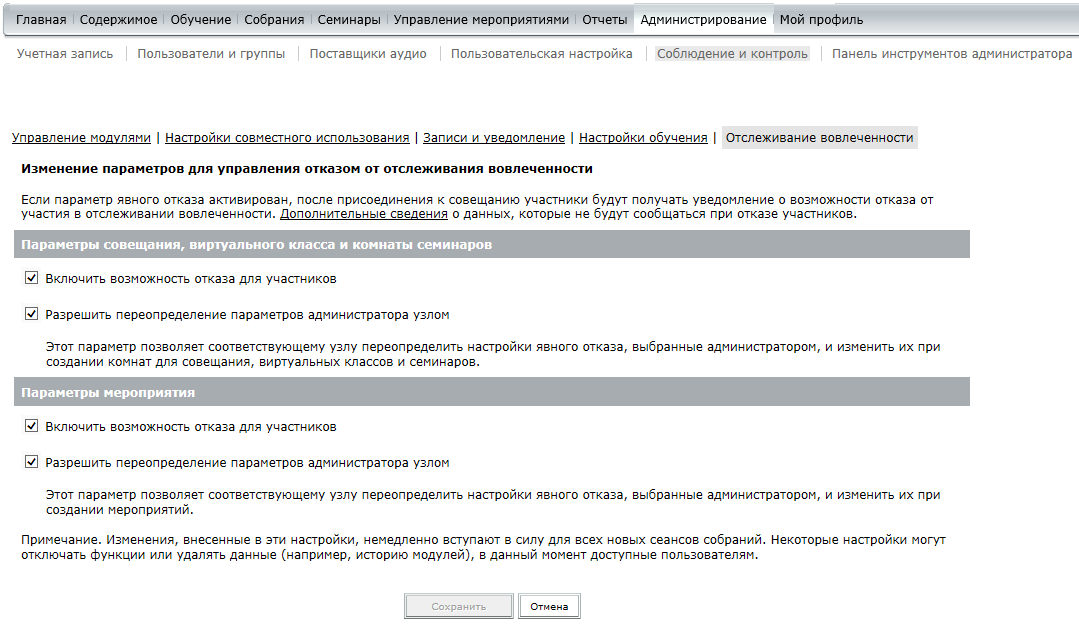Go to Учетная запись submenu
1079x624 pixels.
(x=65, y=54)
